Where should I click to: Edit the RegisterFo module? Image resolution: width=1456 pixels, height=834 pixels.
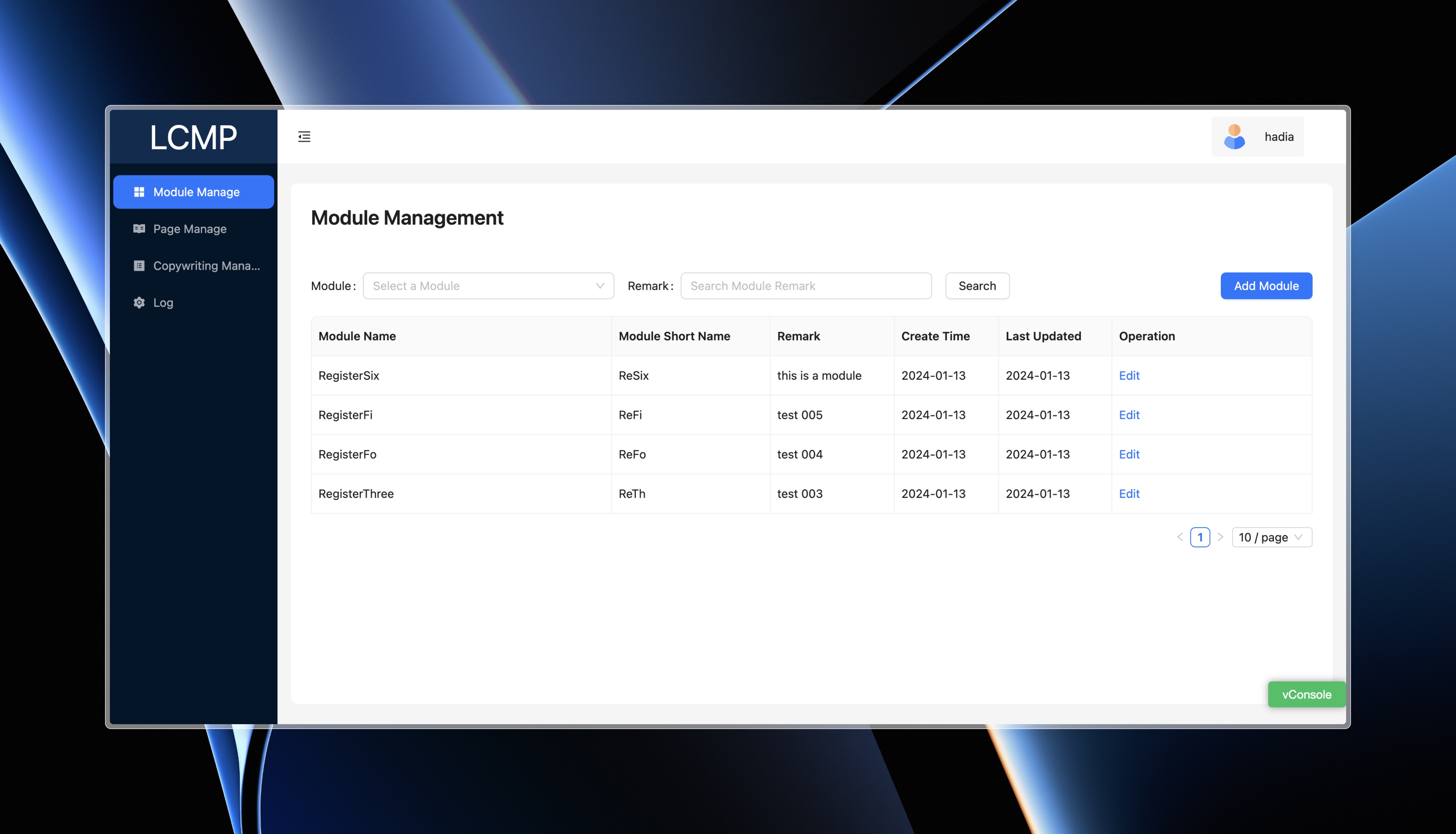[x=1129, y=454]
